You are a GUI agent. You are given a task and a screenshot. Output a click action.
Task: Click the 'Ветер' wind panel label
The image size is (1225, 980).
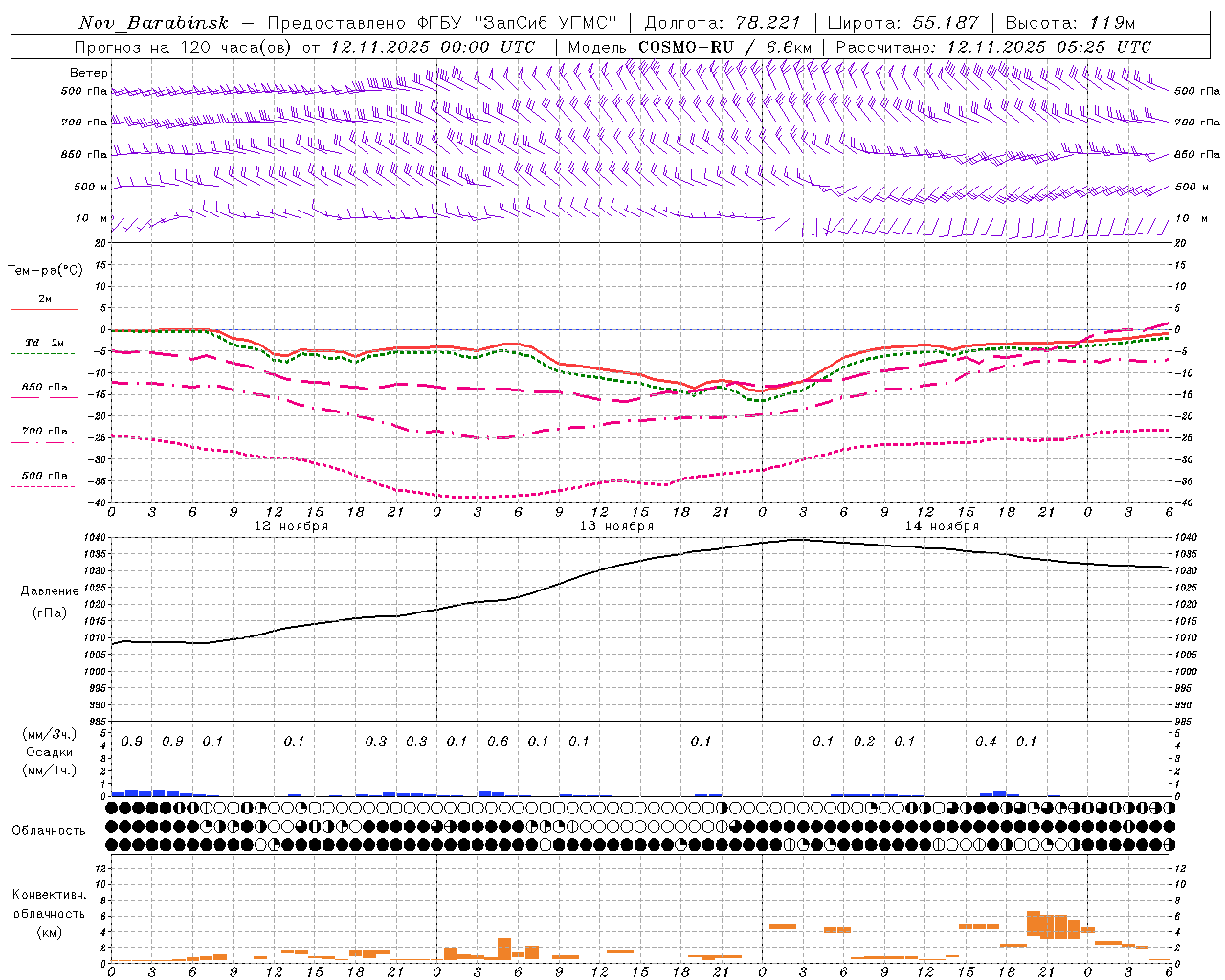(x=89, y=73)
